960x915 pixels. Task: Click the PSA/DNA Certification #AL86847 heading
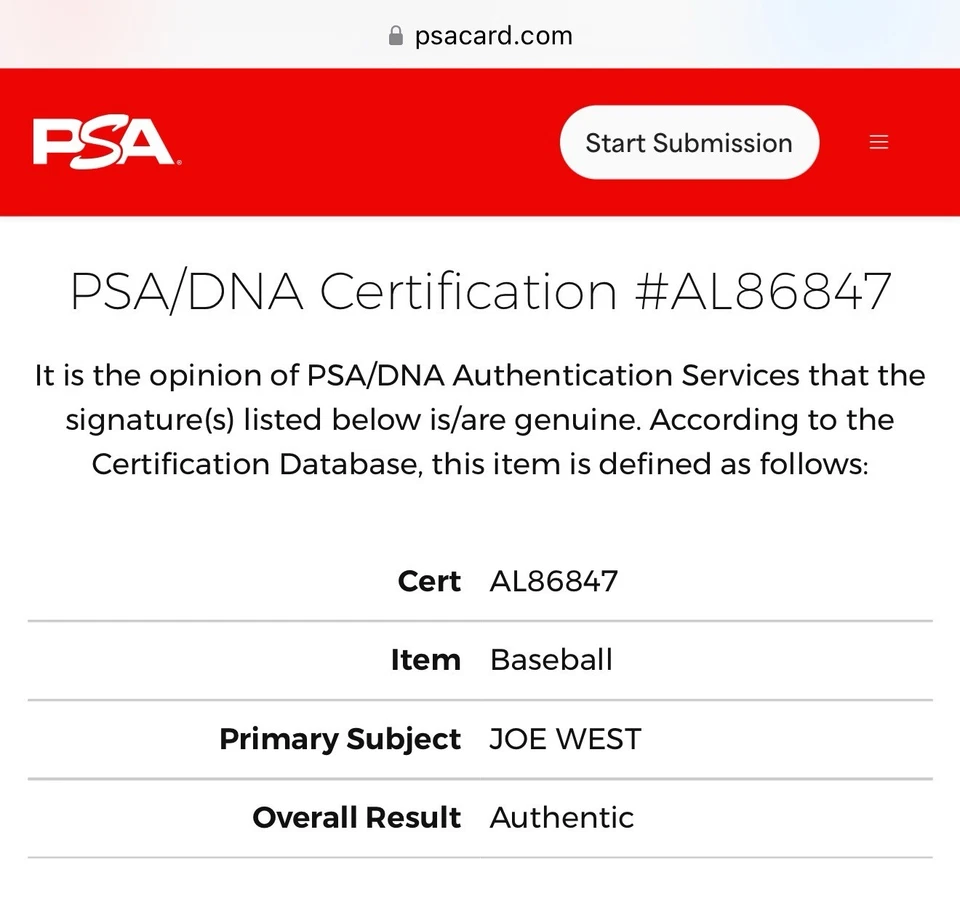[480, 292]
